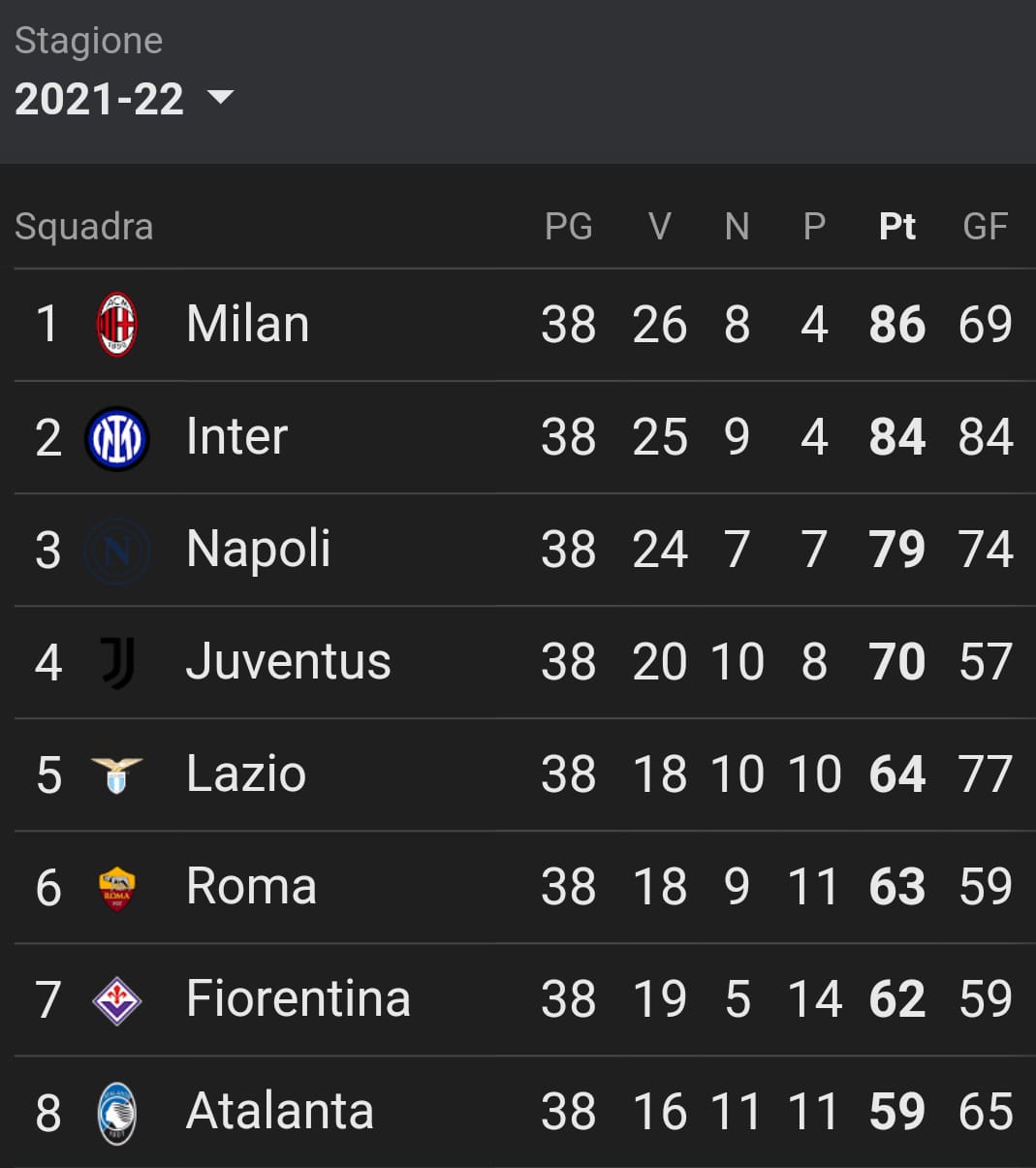Click the Squadra column header
Viewport: 1036px width, 1168px height.
coord(84,226)
